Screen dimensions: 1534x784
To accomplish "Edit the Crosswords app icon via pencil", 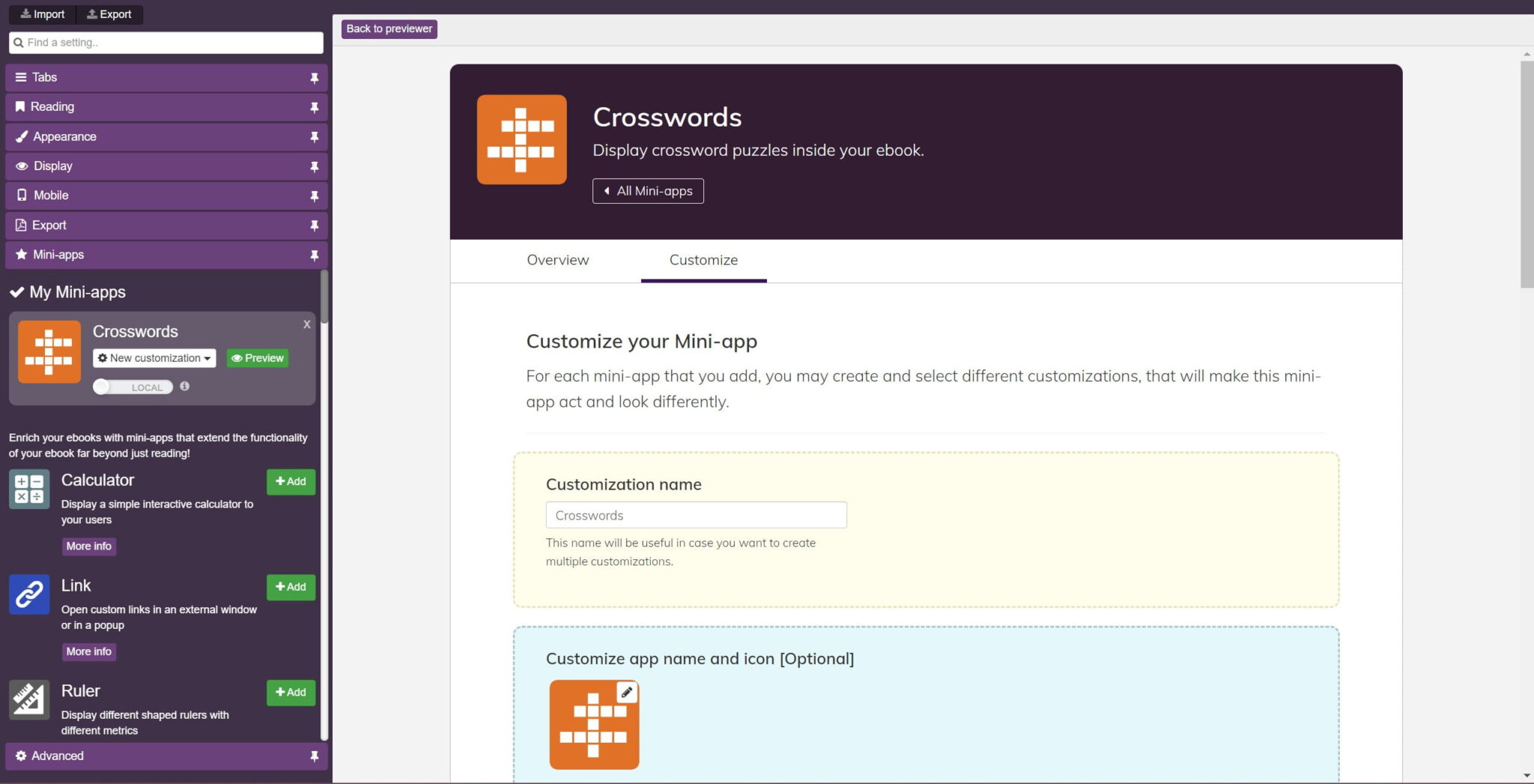I will coord(626,692).
